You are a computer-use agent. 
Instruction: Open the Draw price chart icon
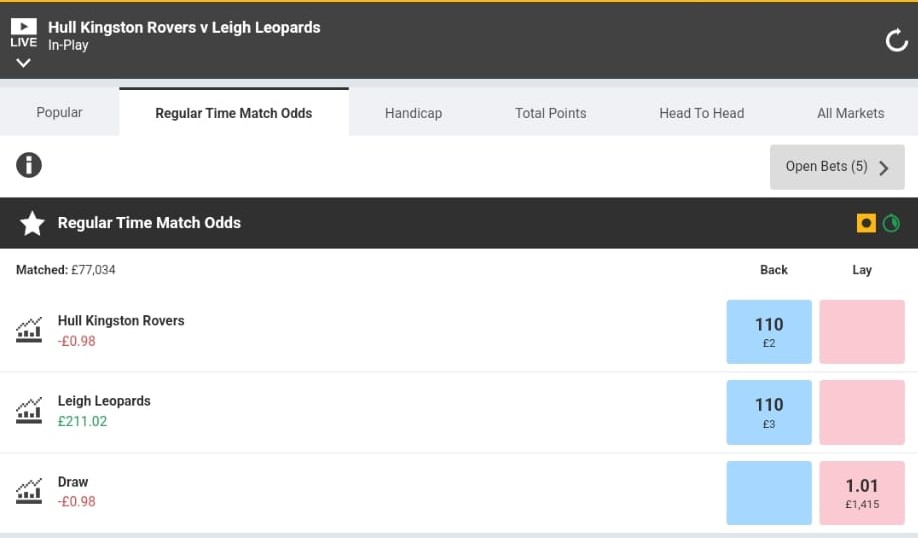[29, 491]
